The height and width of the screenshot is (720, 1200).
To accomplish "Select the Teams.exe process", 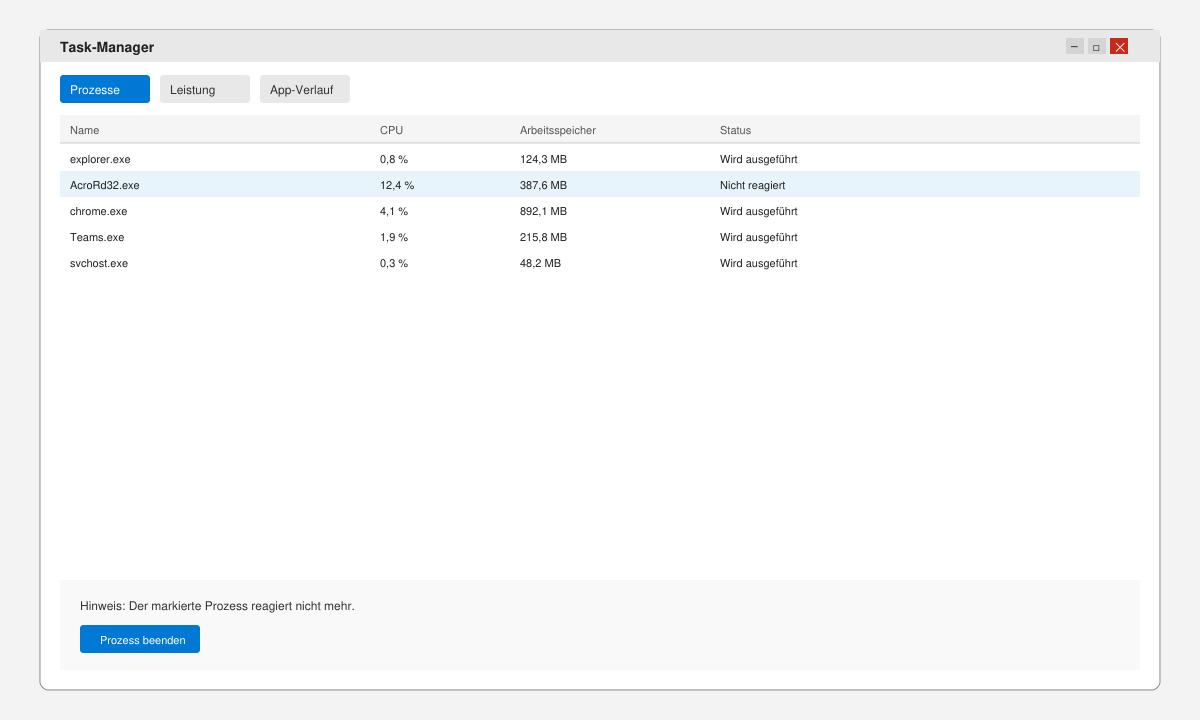I will click(600, 237).
